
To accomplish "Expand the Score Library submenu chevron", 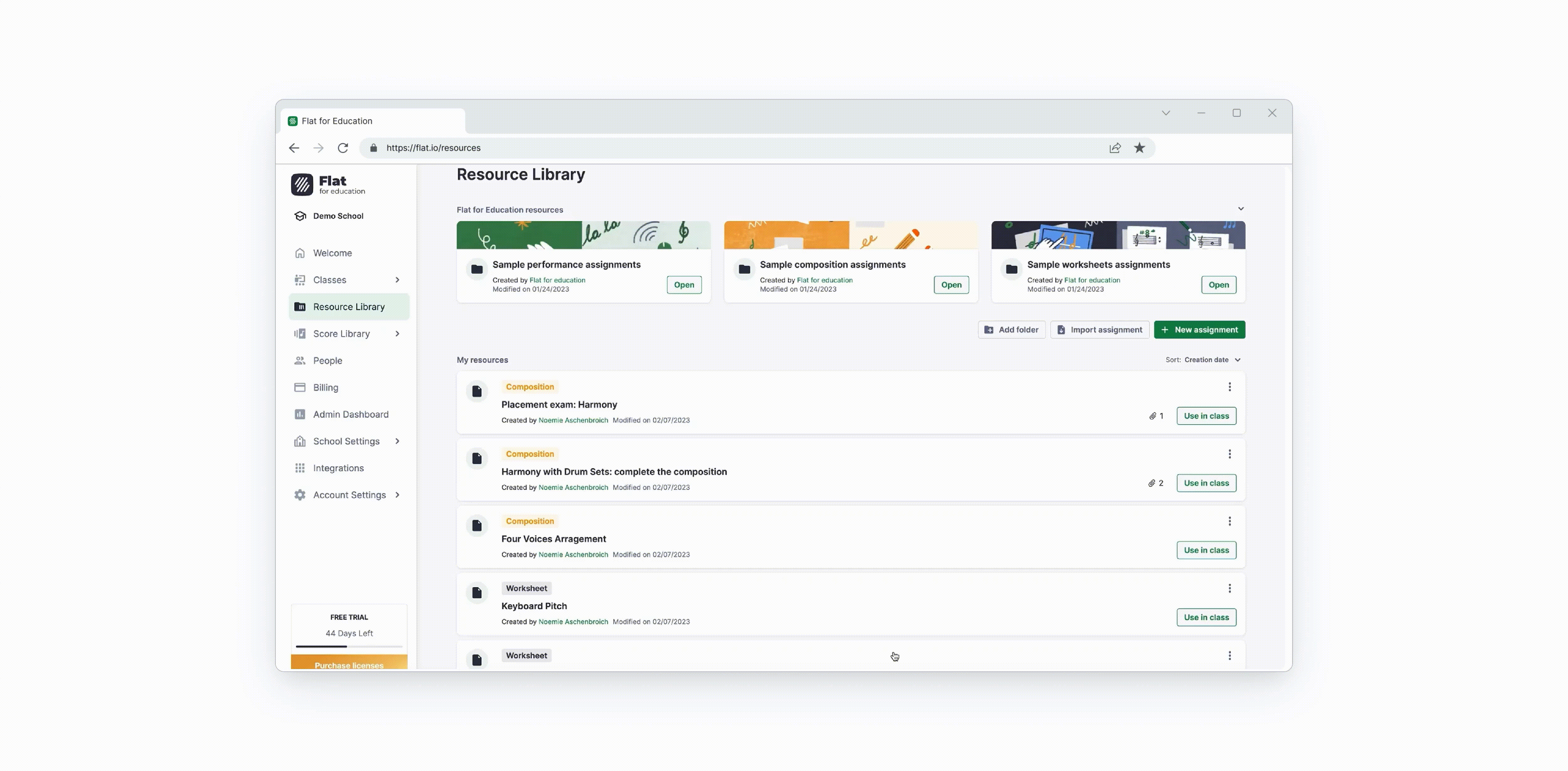I will pos(397,334).
